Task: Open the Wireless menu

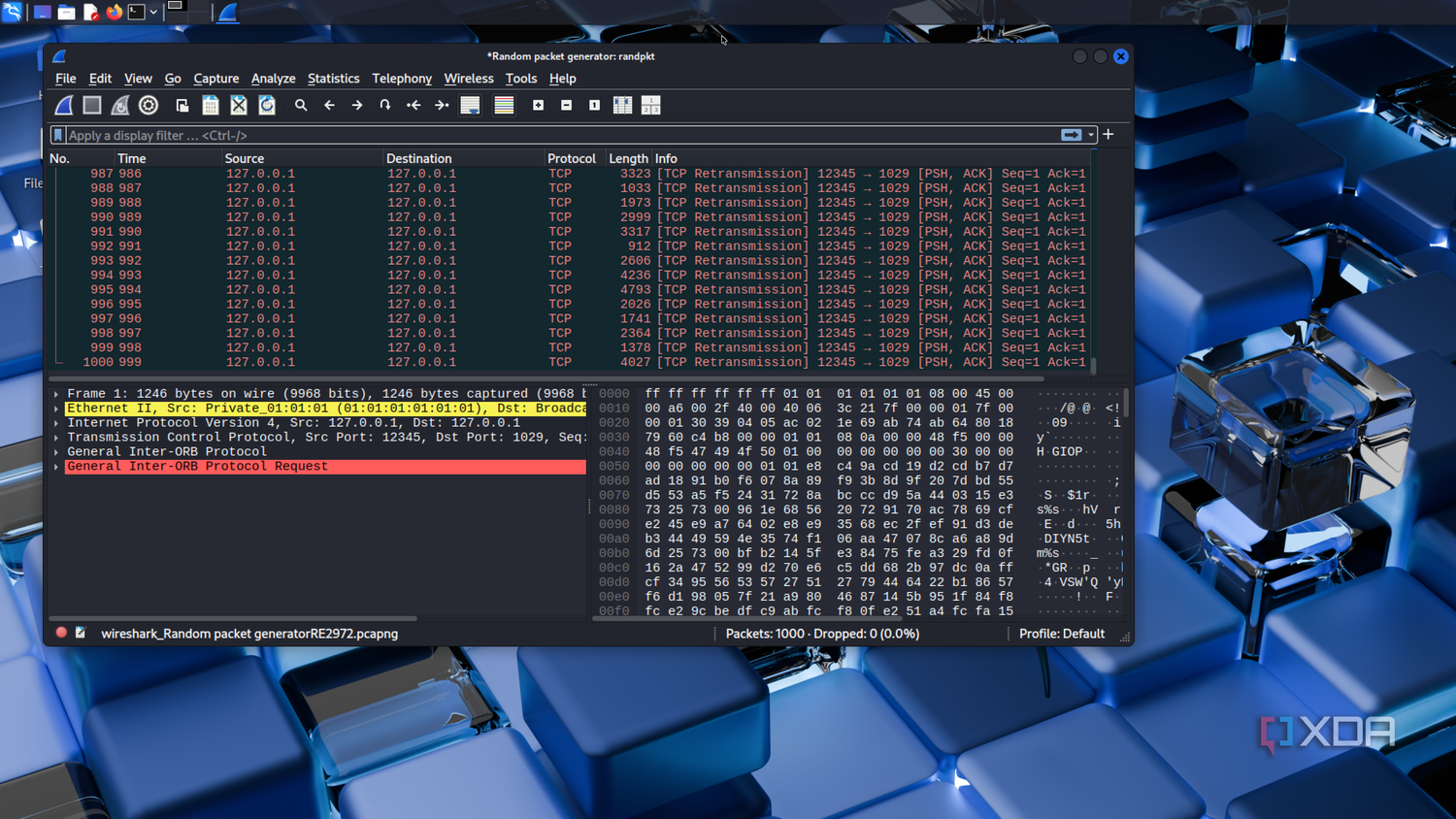Action: pos(469,79)
